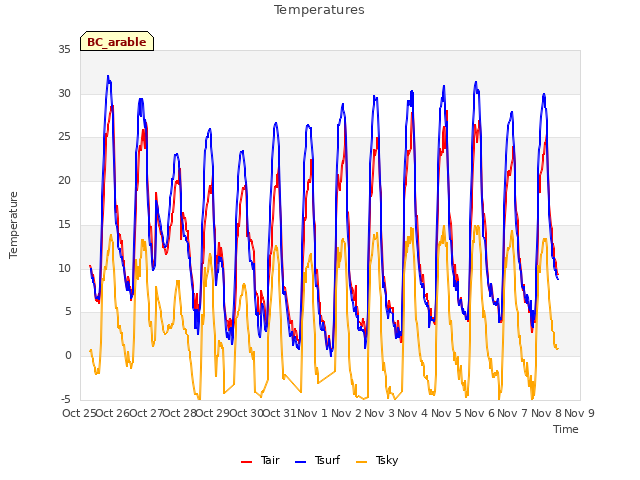Click the 25 y-axis tick label
This screenshot has width=640, height=480.
click(64, 137)
